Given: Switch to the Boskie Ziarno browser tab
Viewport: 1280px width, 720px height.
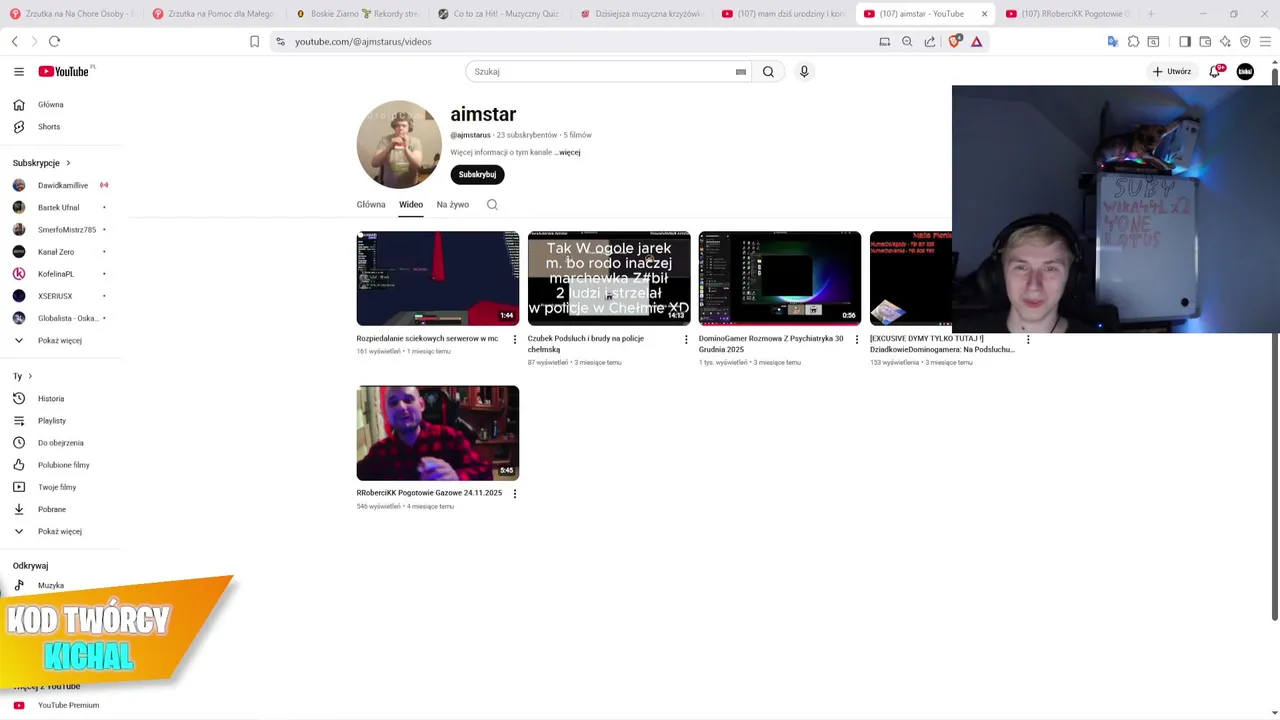Looking at the screenshot, I should point(357,14).
